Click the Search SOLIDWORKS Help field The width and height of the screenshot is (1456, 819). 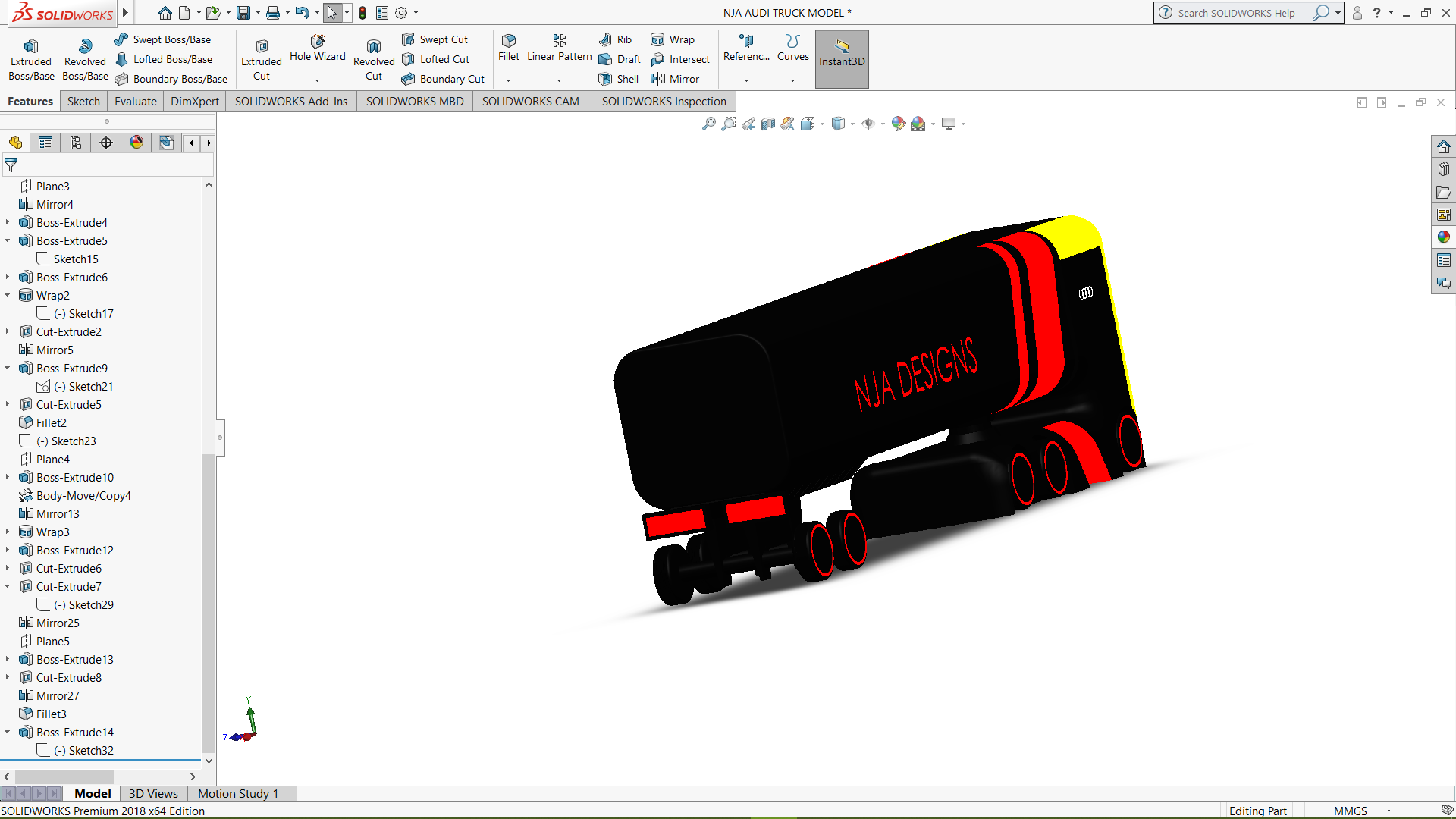point(1241,13)
